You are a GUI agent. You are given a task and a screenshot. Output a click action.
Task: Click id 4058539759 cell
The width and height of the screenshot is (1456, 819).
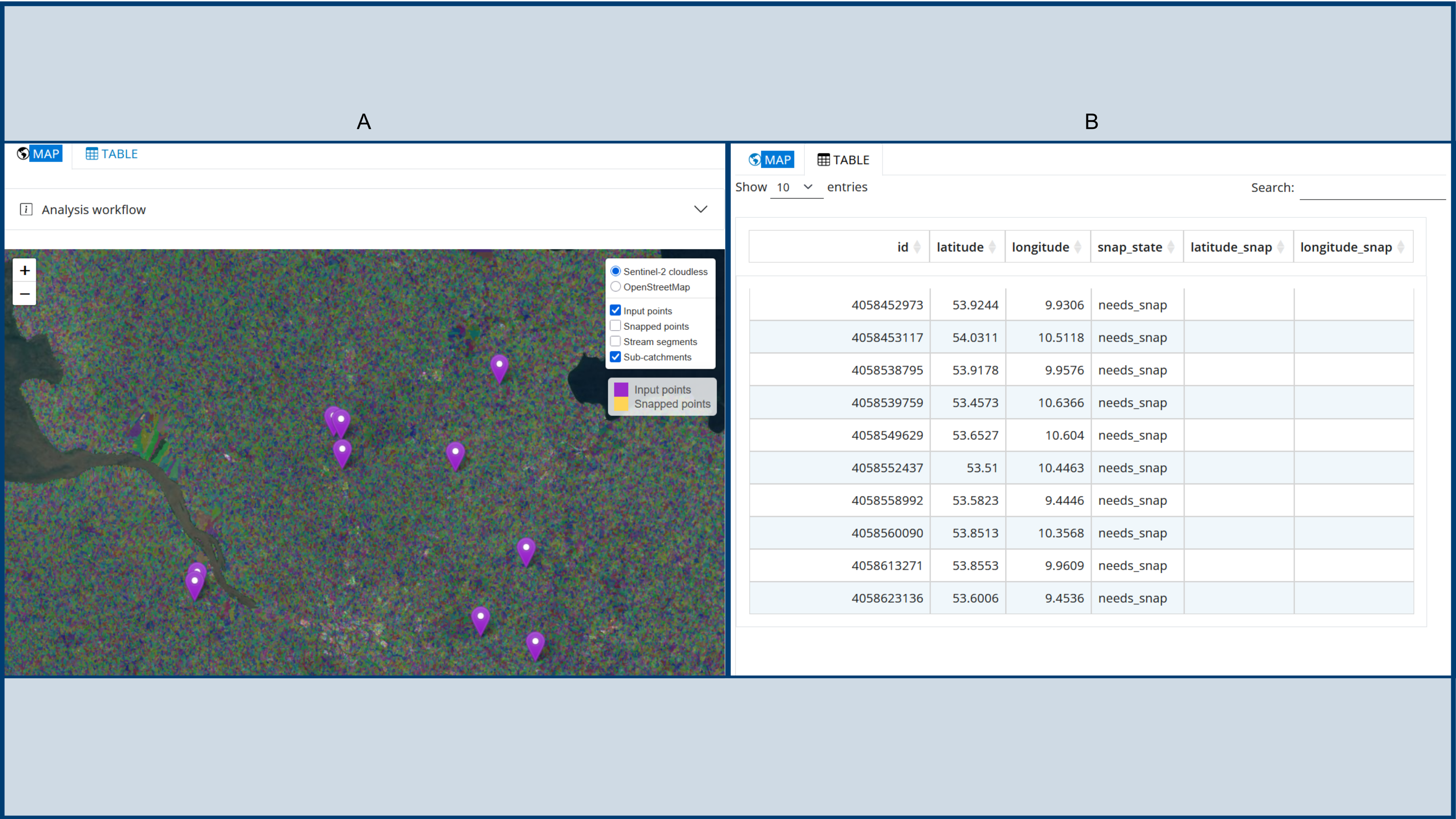click(x=839, y=403)
